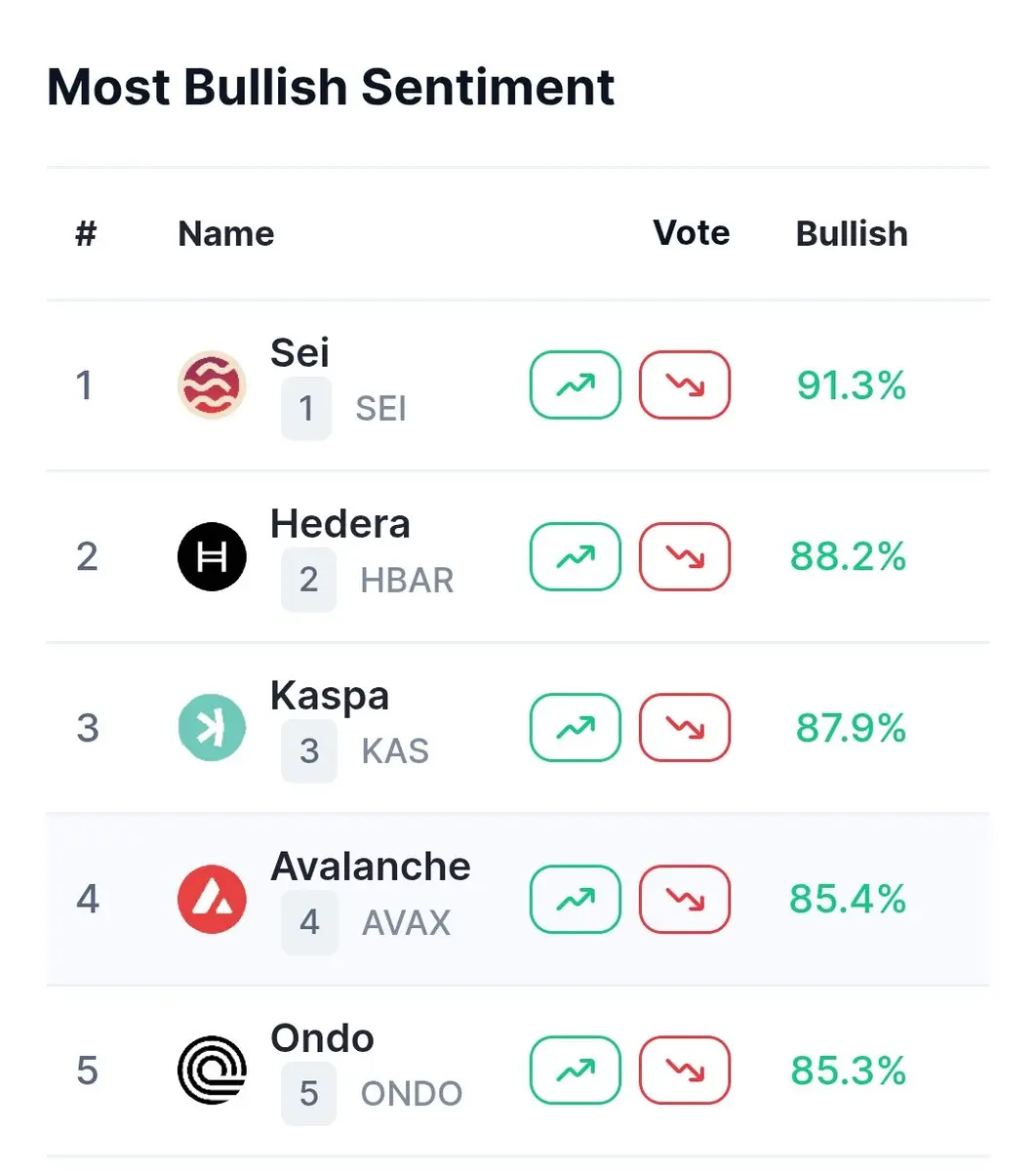The width and height of the screenshot is (1036, 1171).
Task: Vote bullish on Avalanche
Action: (x=576, y=900)
